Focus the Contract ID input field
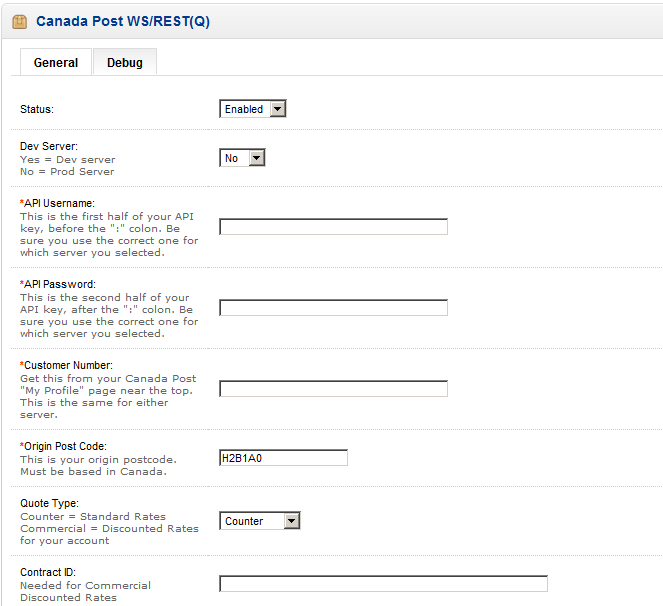 pyautogui.click(x=384, y=584)
